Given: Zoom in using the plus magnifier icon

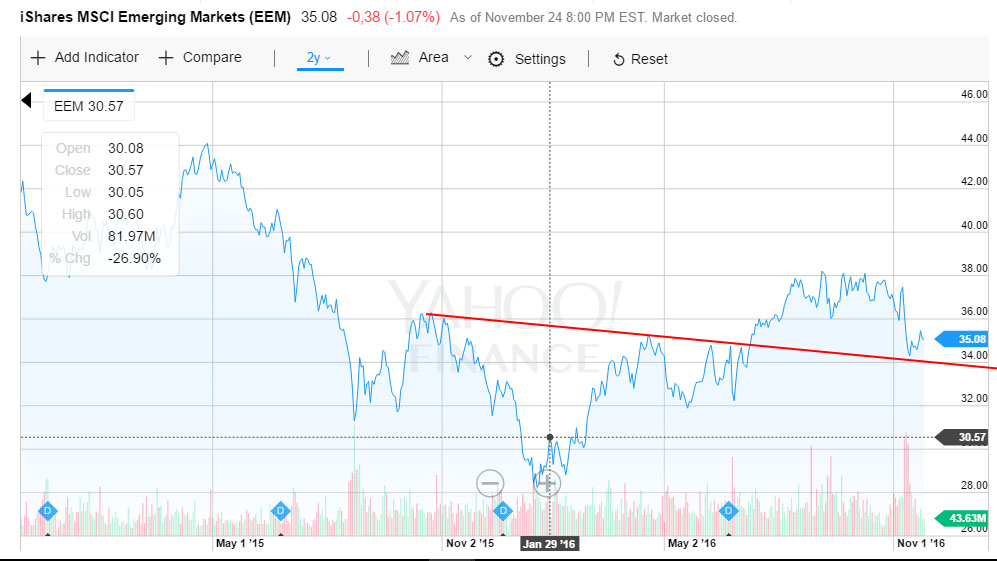Looking at the screenshot, I should (547, 483).
